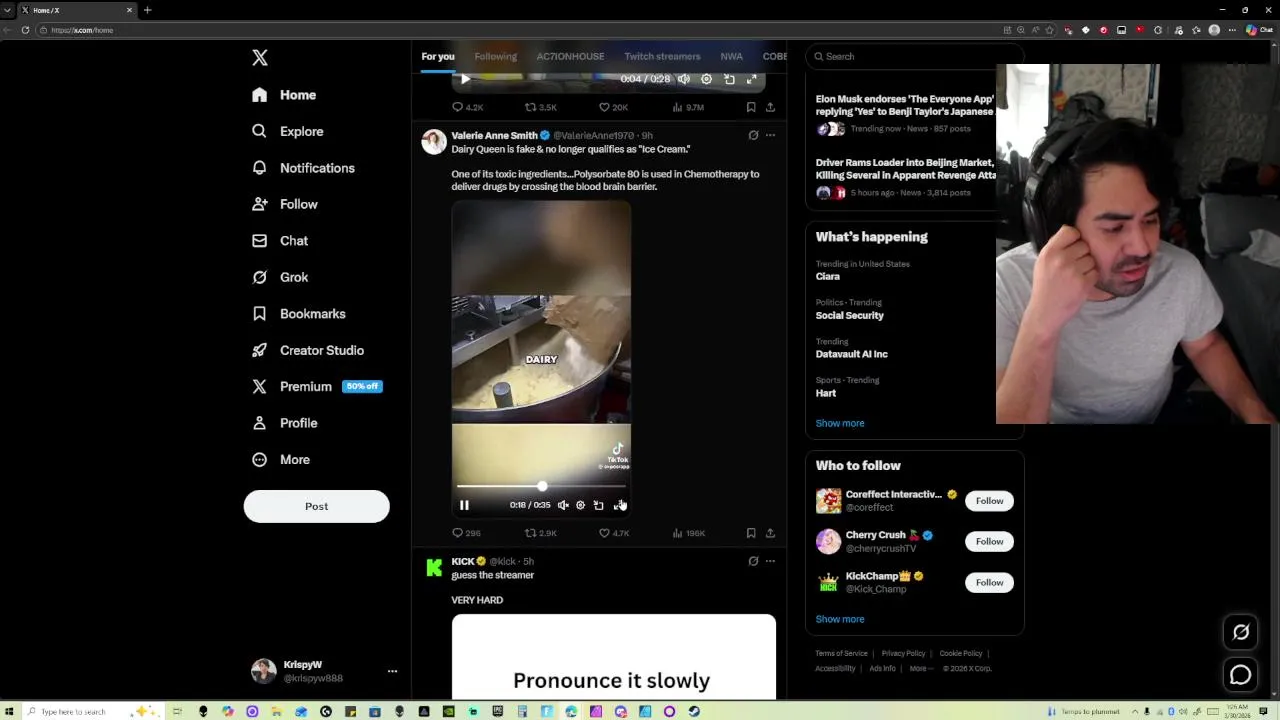Open Notifications page
1280x720 pixels.
pos(303,168)
